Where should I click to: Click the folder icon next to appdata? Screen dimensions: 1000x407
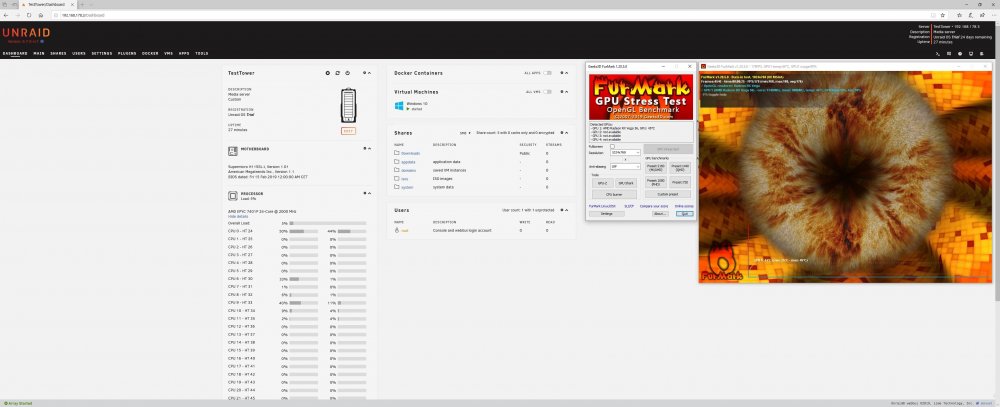coord(397,162)
